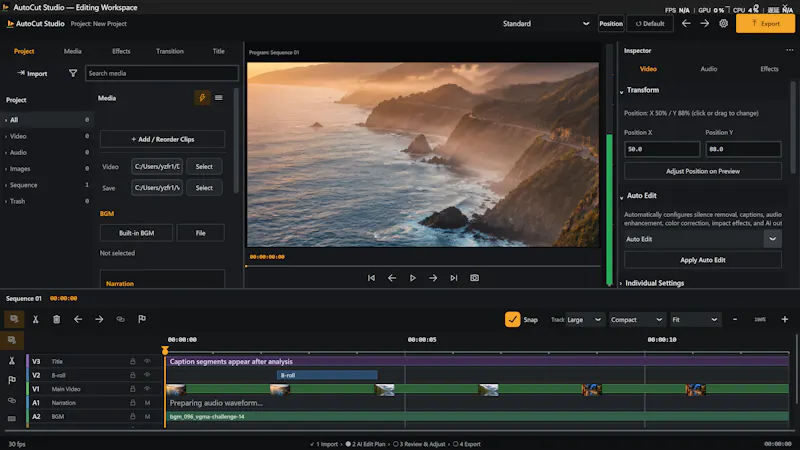The width and height of the screenshot is (800, 450).
Task: Click the link icon in left timeline sidebar
Action: [12, 401]
